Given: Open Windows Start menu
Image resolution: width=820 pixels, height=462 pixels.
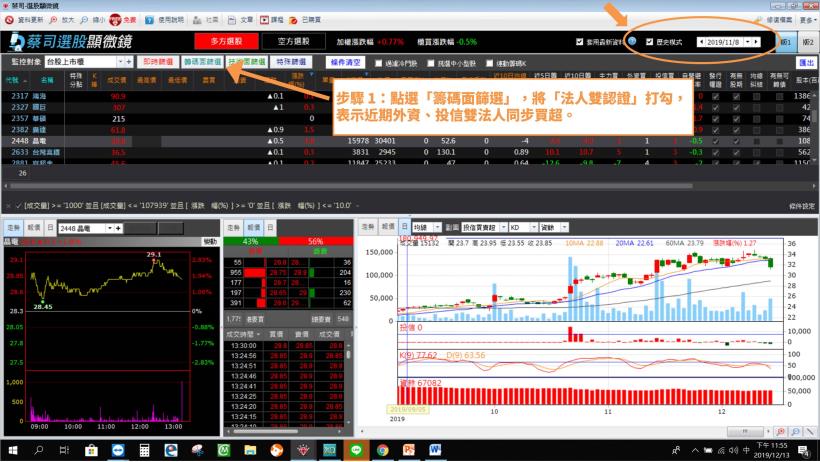Looking at the screenshot, I should click(x=13, y=450).
